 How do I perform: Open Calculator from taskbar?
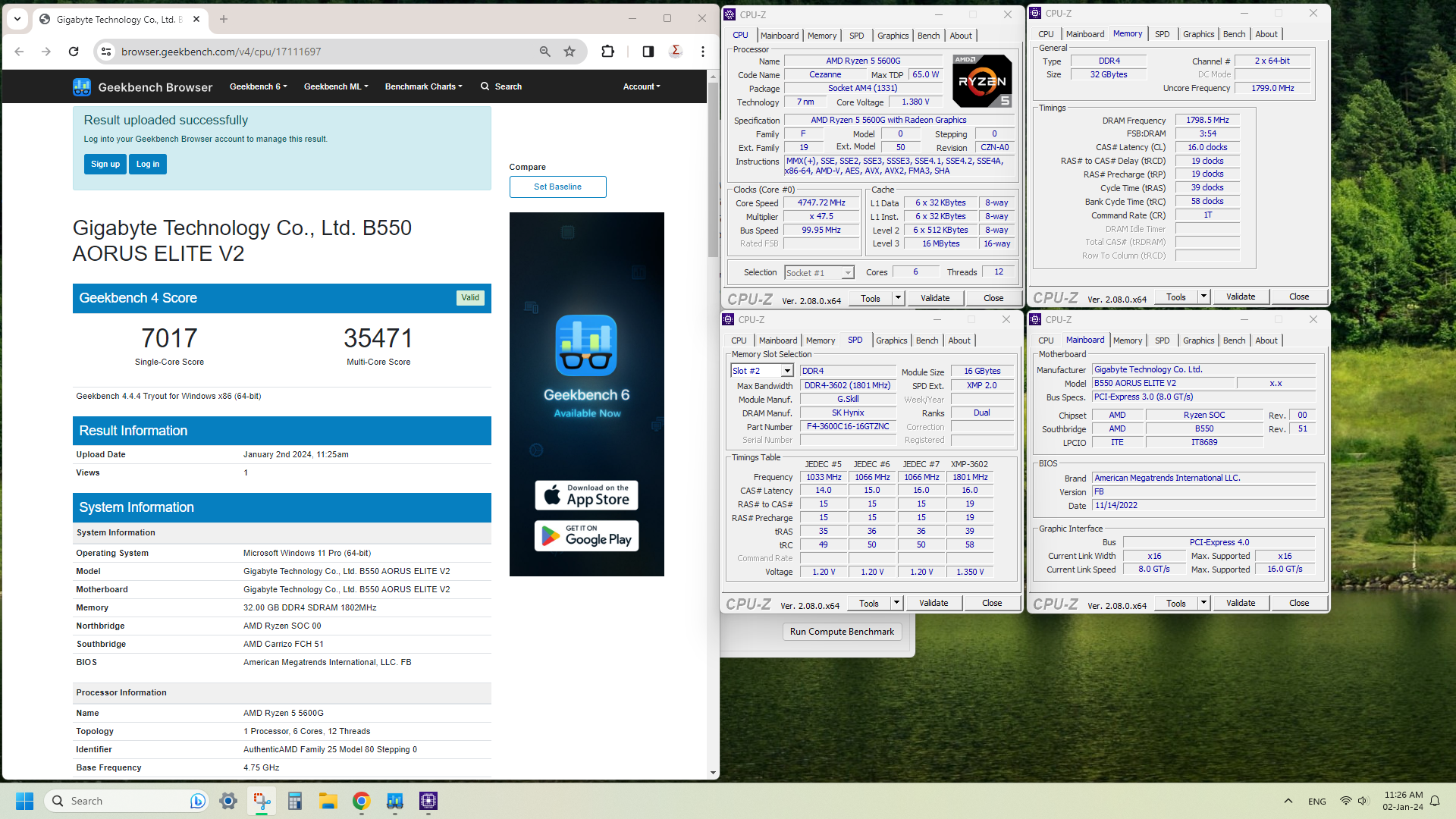(x=295, y=801)
